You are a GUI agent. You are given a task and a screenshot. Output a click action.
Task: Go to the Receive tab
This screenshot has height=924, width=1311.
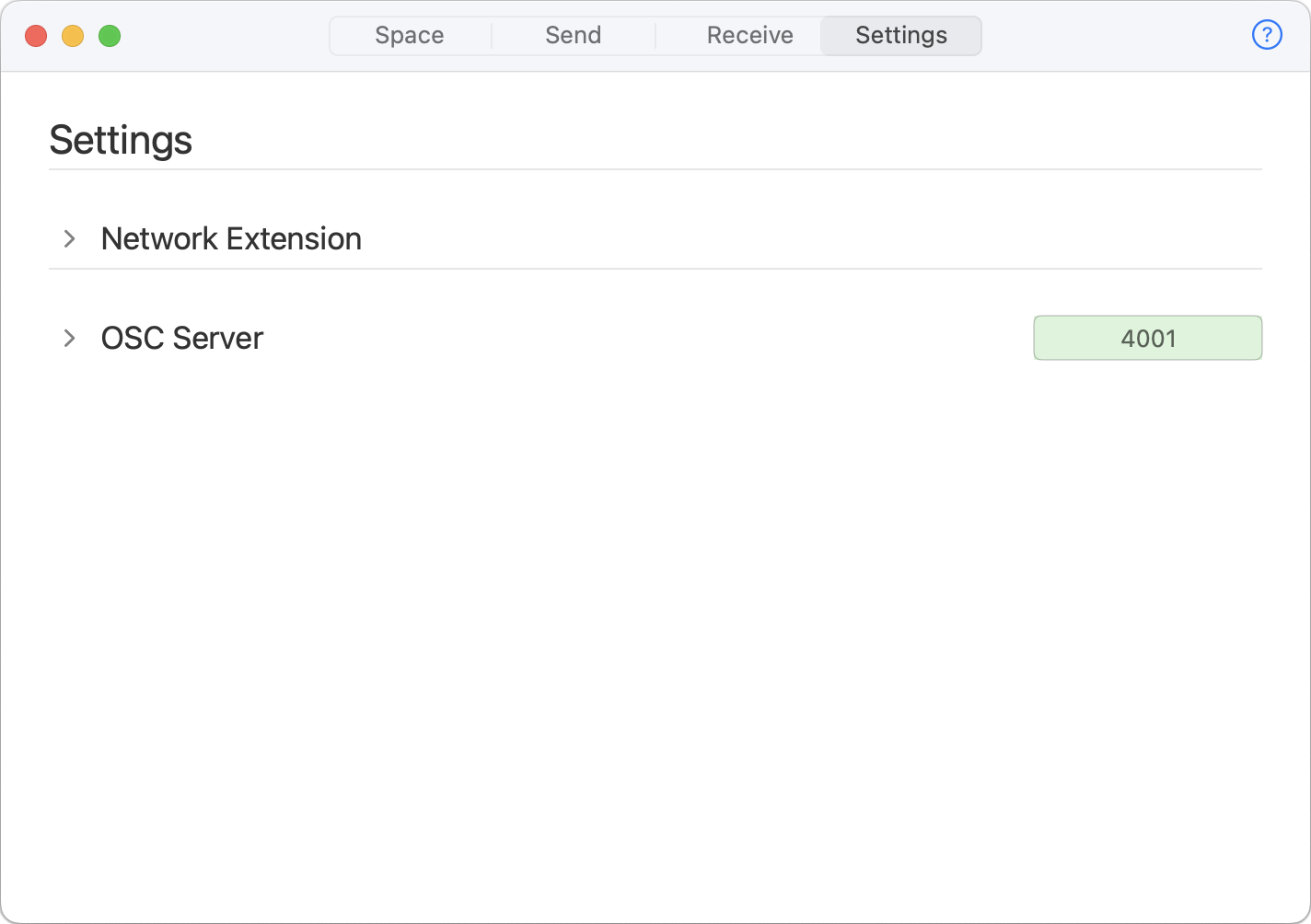749,36
